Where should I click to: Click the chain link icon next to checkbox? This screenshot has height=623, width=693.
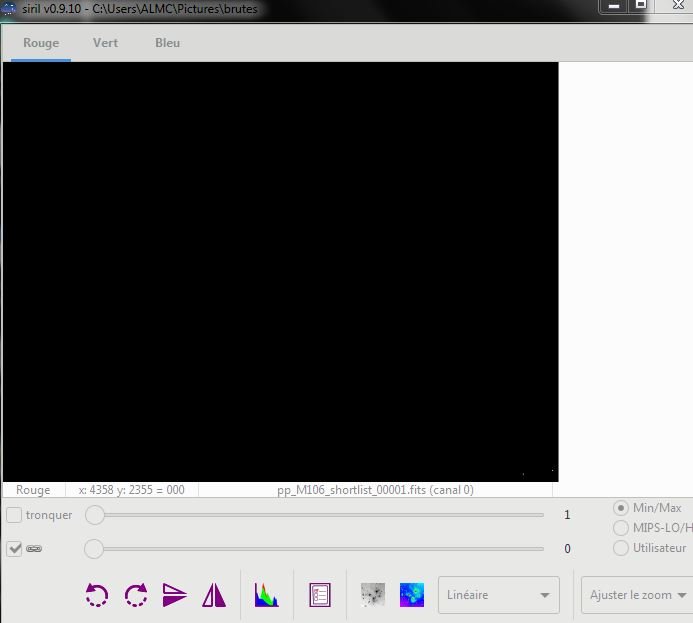(x=34, y=549)
